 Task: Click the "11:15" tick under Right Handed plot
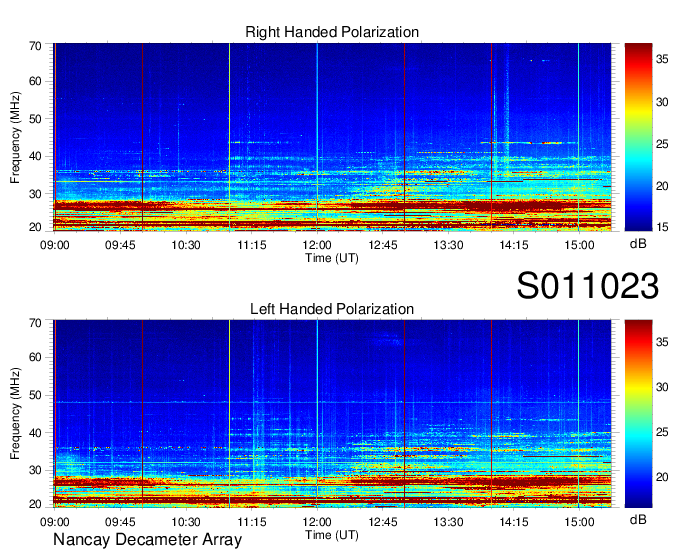point(252,245)
